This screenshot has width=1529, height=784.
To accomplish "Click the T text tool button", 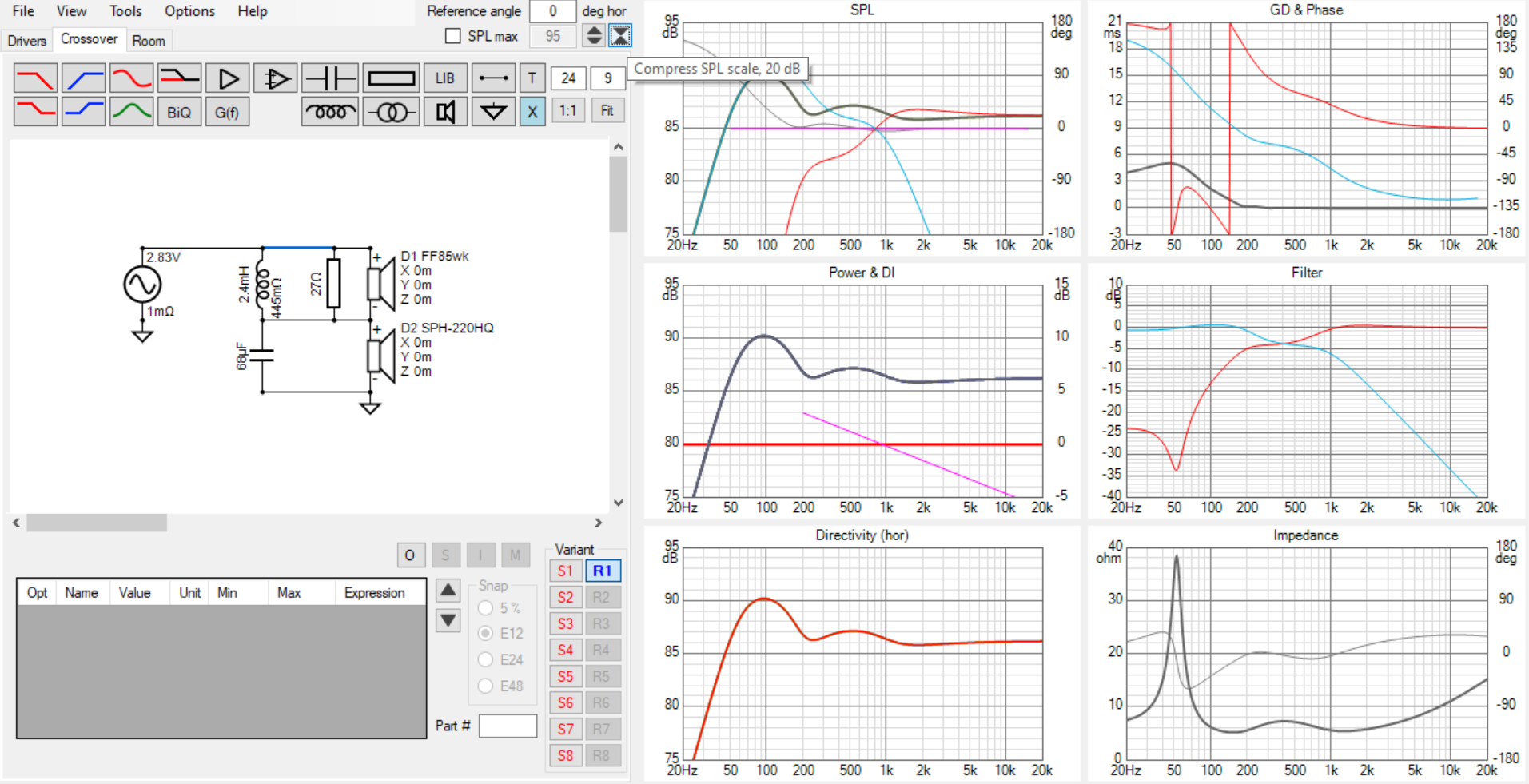I will tap(532, 78).
